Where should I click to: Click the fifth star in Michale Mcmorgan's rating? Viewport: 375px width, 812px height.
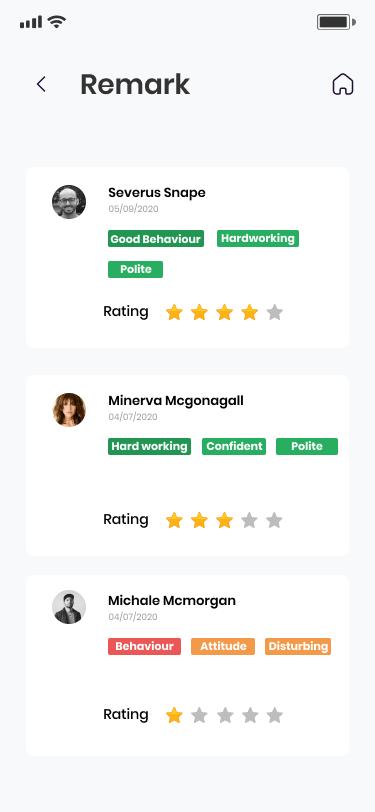coord(275,716)
